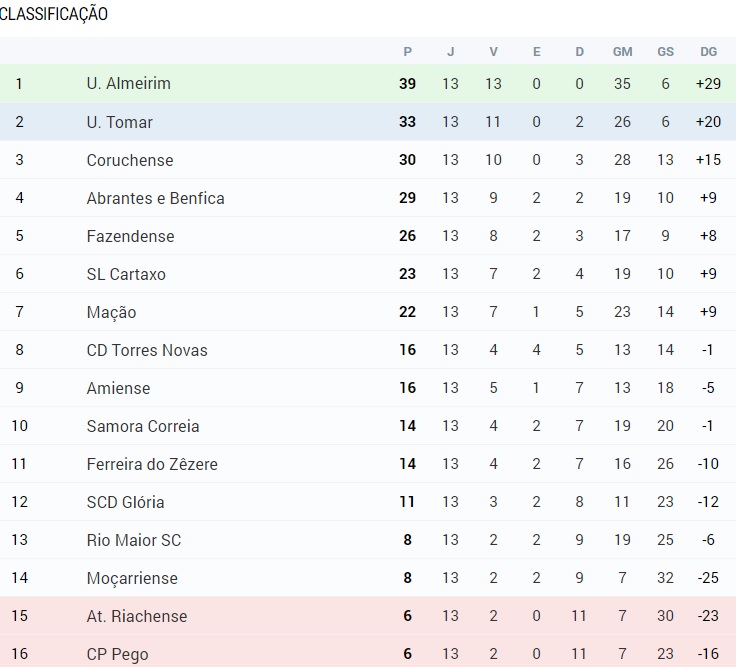Viewport: 736px width, 667px height.
Task: Open CP Pego team entry
Action: (117, 655)
